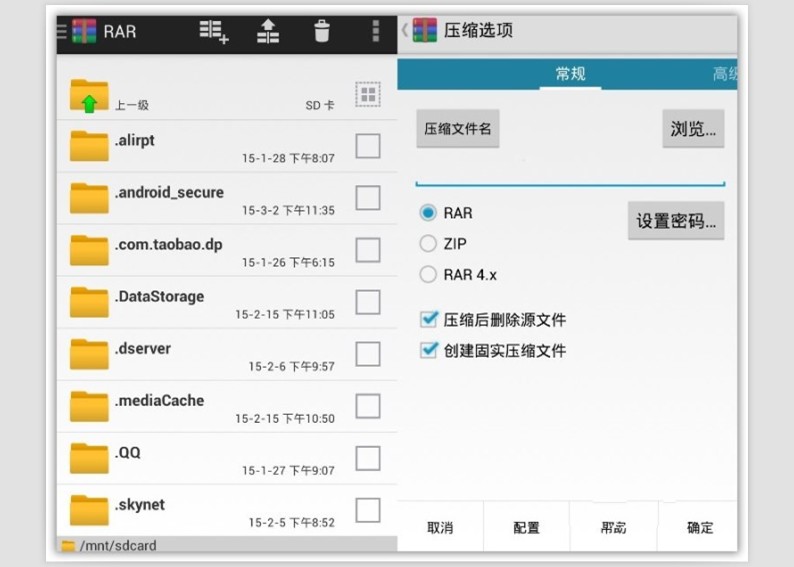The width and height of the screenshot is (794, 567).
Task: Open the .mediaCache folder icon
Action: (89, 407)
